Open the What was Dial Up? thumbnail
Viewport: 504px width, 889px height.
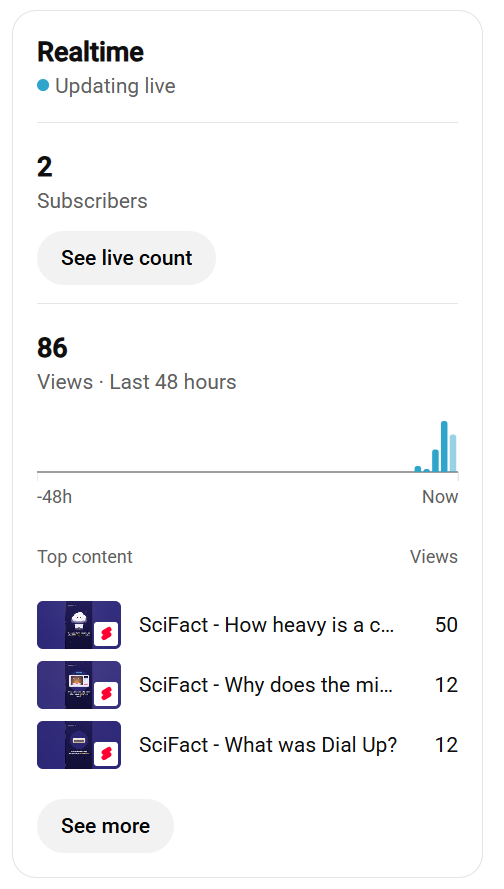click(x=79, y=745)
